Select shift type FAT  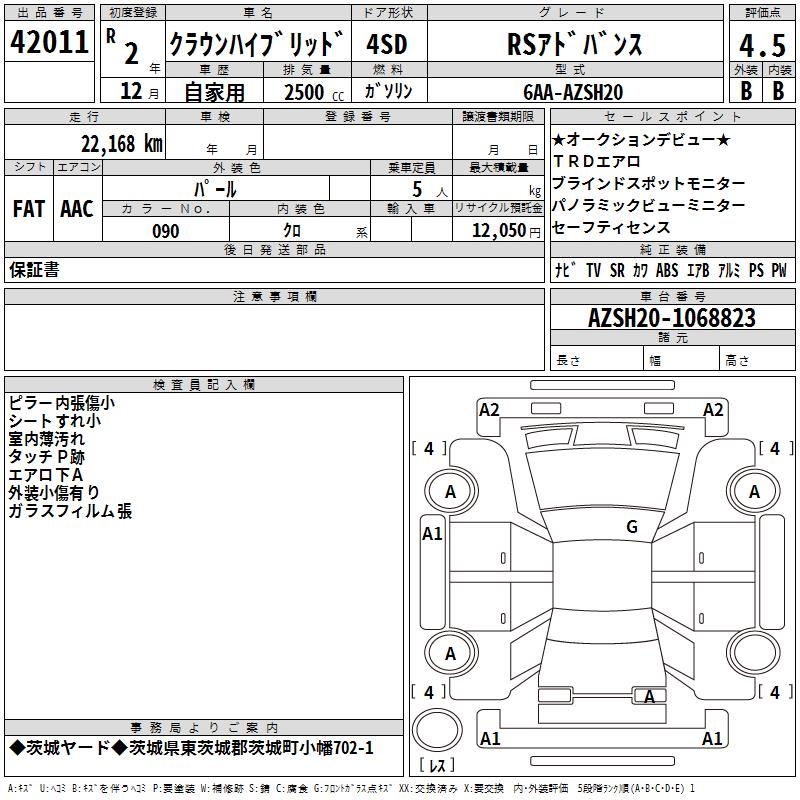point(29,209)
